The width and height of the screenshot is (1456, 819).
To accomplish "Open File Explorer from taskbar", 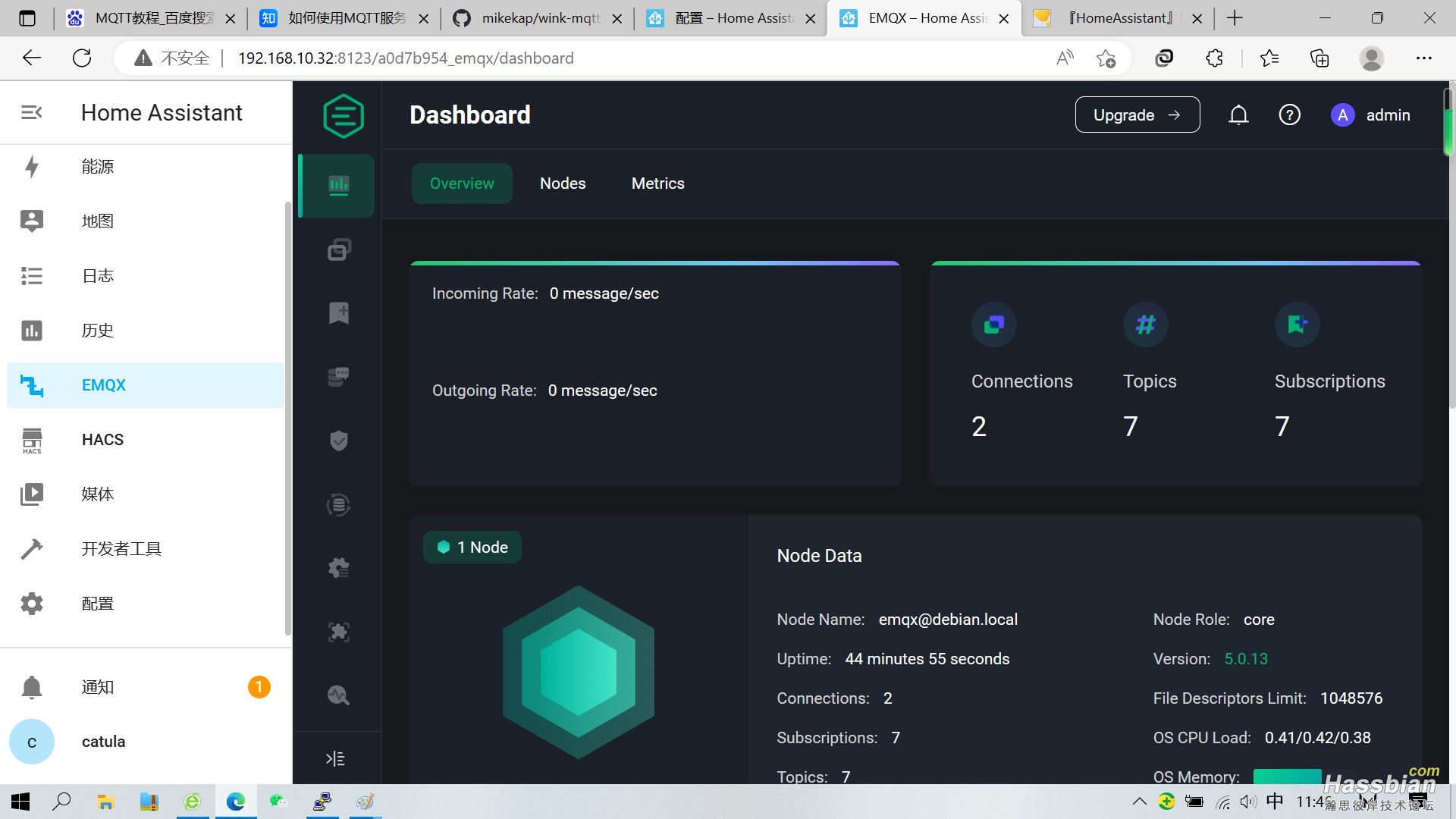I will [105, 802].
